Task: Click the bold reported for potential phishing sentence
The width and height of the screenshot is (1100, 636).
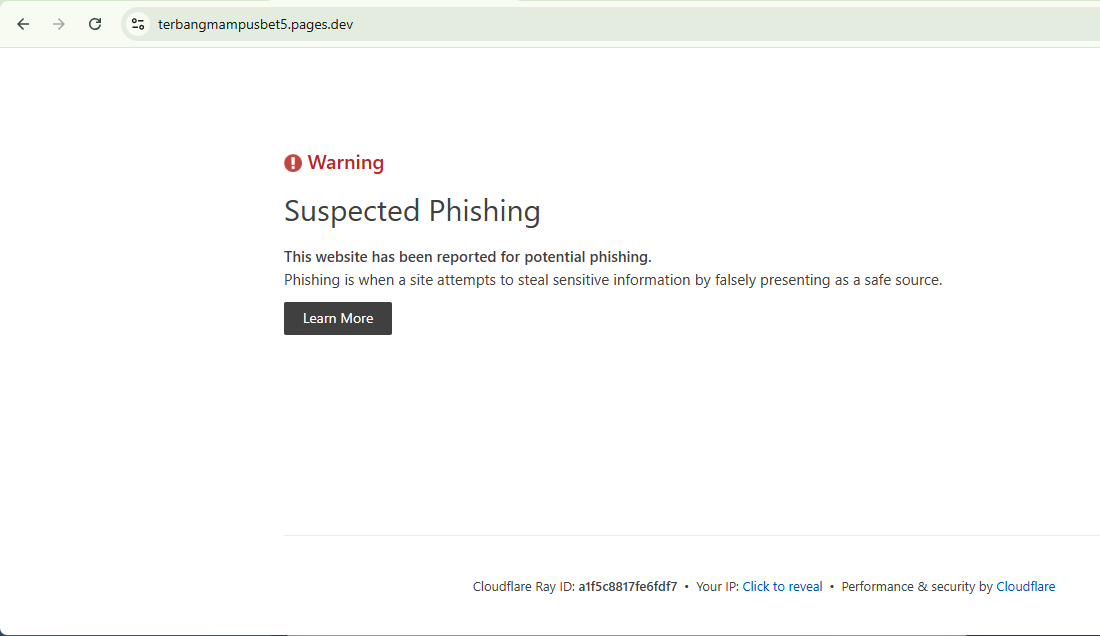Action: [x=467, y=257]
